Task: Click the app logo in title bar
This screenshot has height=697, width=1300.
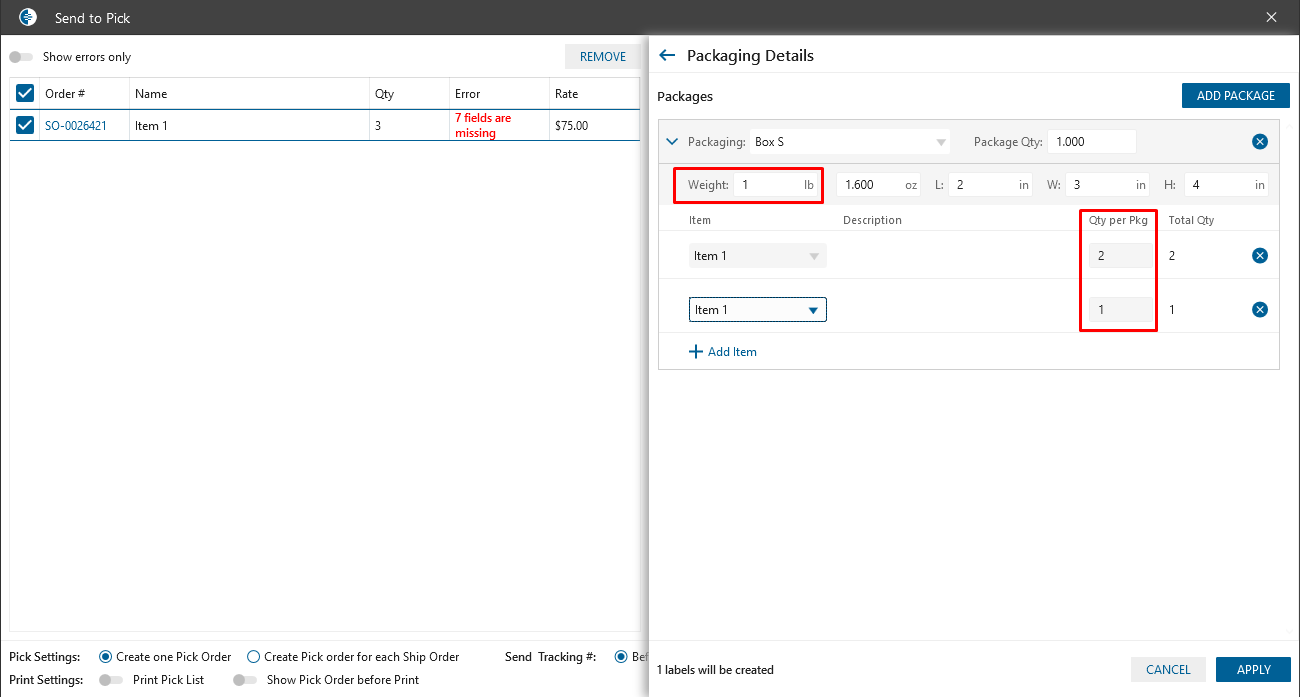Action: click(x=28, y=17)
